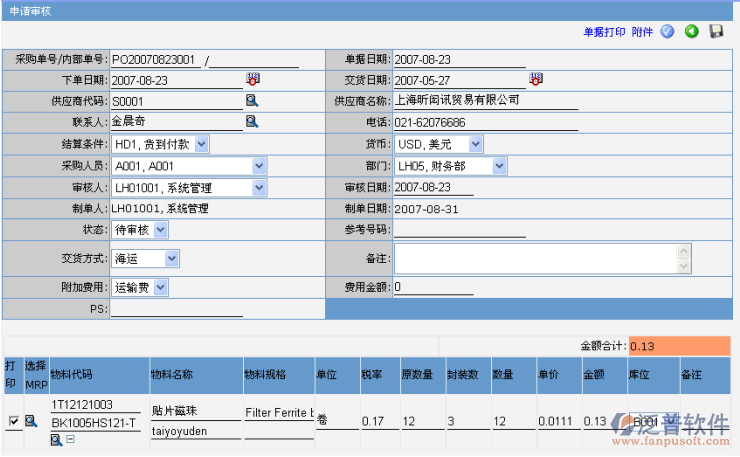Open the 结算条件 dropdown
This screenshot has width=740, height=457.
[201, 144]
